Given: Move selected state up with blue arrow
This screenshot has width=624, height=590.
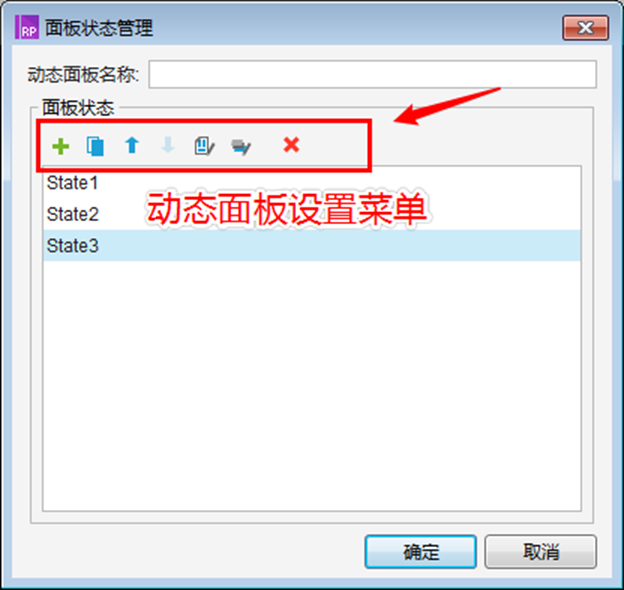Looking at the screenshot, I should 132,145.
